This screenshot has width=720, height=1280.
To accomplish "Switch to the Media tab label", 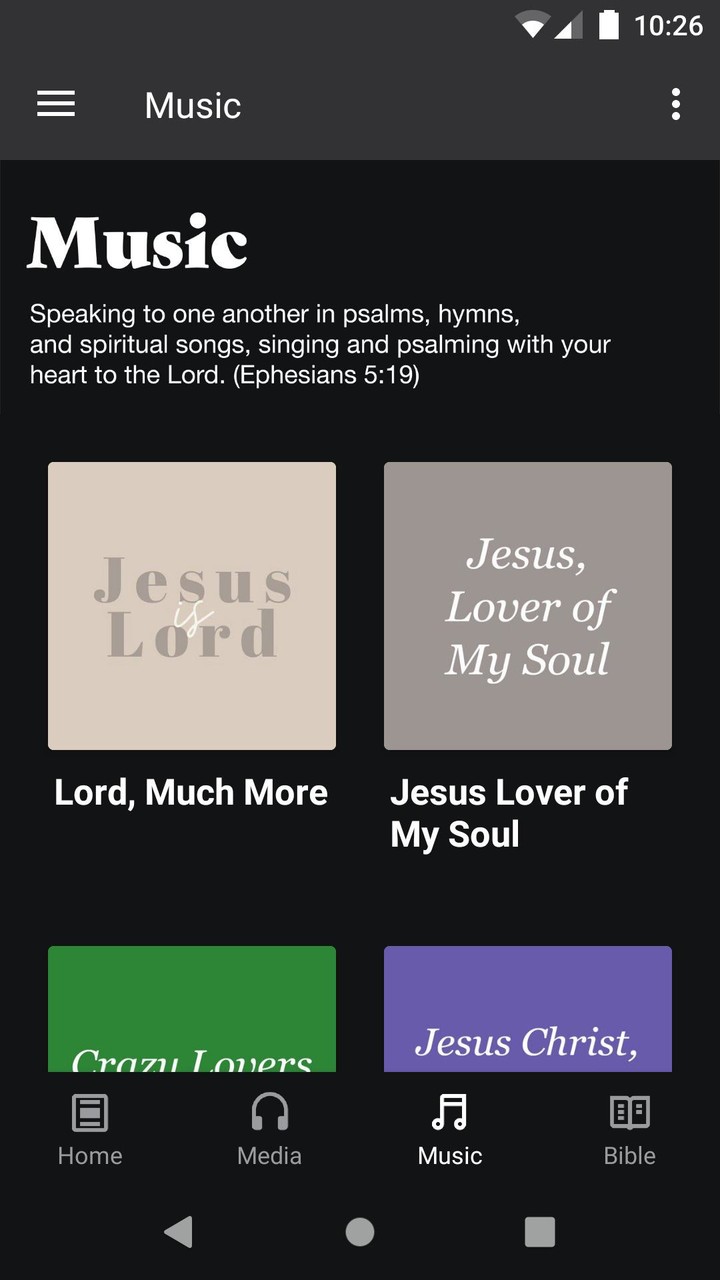I will pos(270,1156).
